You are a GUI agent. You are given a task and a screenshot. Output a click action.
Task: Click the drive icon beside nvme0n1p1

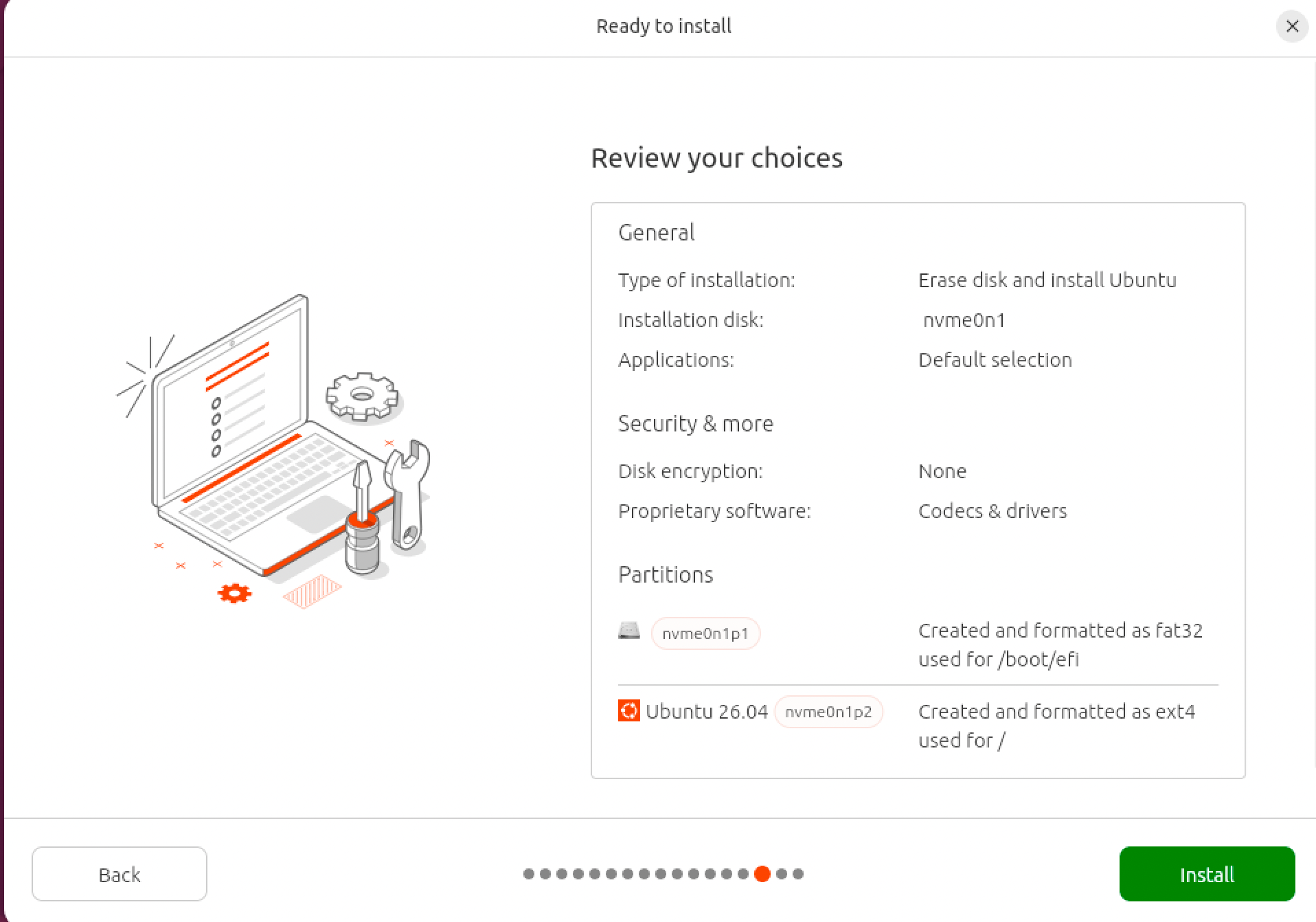pos(629,631)
